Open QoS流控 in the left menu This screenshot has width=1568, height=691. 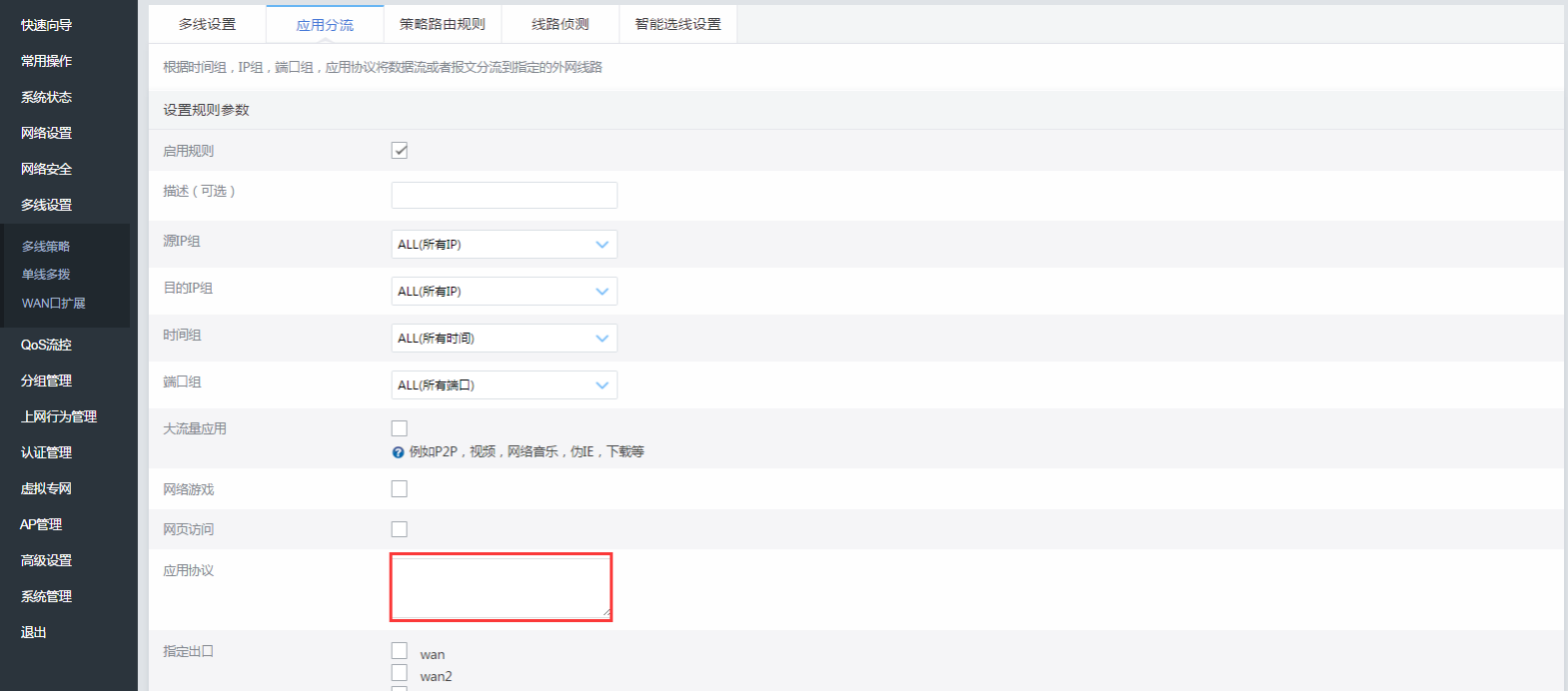tap(46, 345)
